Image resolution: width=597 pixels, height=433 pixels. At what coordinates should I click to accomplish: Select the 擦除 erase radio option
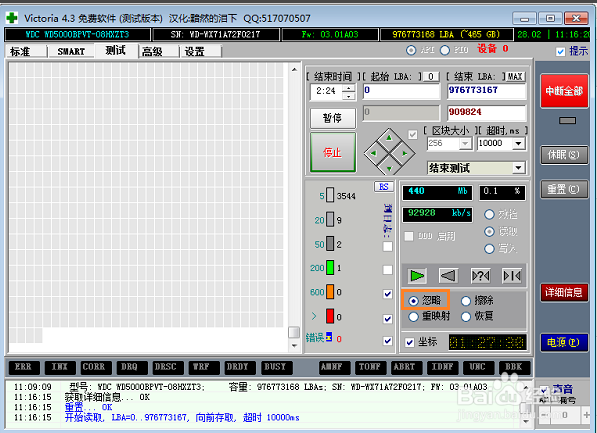pos(477,300)
